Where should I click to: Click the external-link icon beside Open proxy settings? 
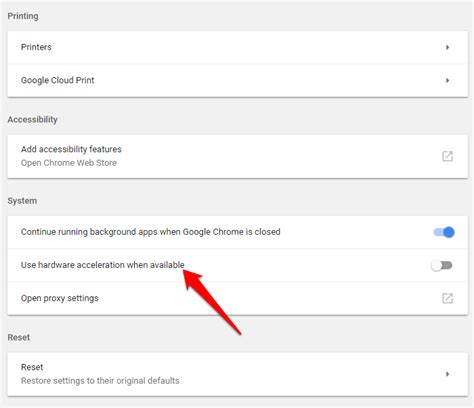point(447,298)
